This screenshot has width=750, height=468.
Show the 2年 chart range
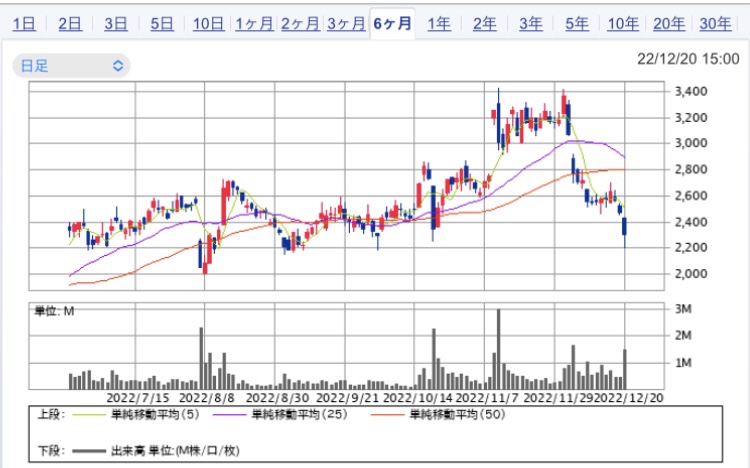485,23
